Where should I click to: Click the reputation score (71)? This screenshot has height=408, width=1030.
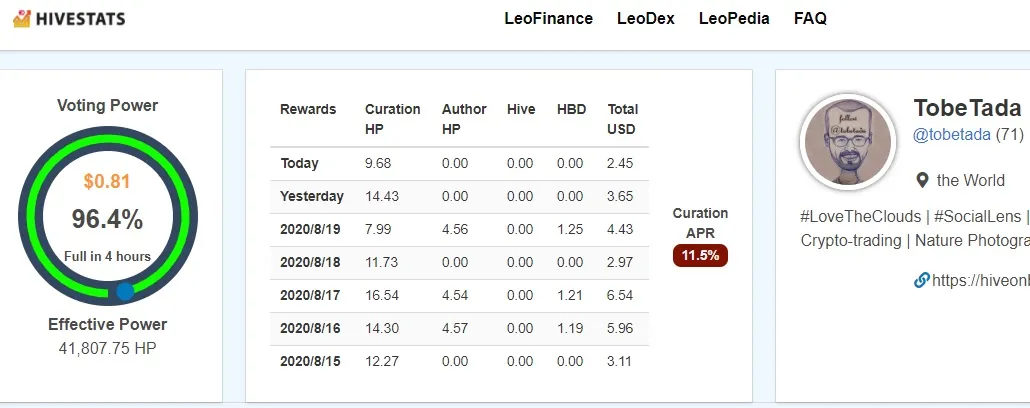point(1010,135)
